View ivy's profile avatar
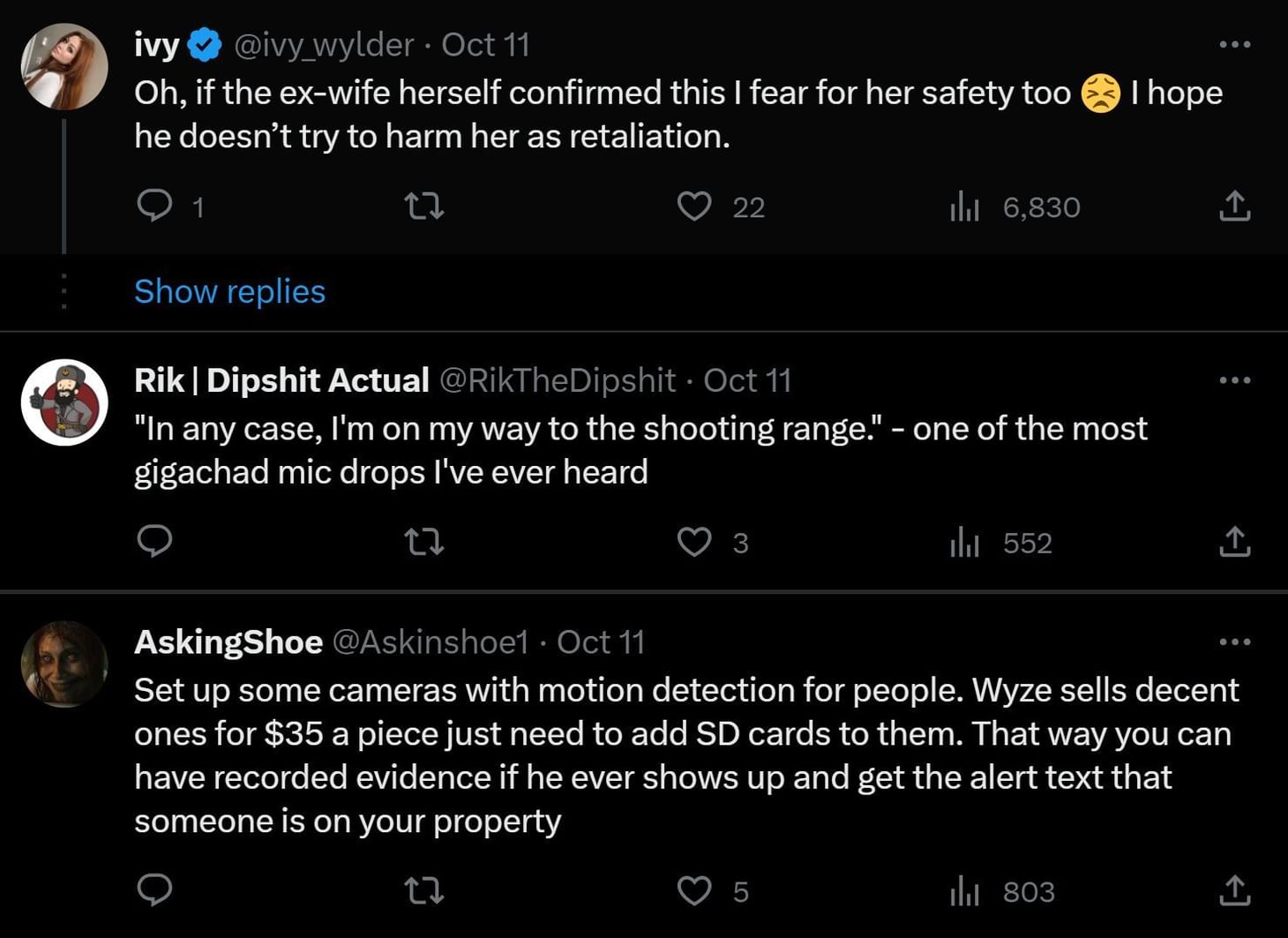The image size is (1288, 938). click(x=64, y=67)
